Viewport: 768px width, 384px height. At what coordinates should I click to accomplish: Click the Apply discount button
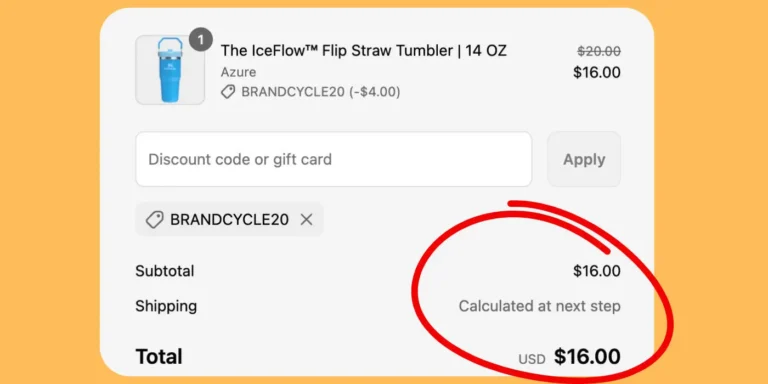click(584, 159)
